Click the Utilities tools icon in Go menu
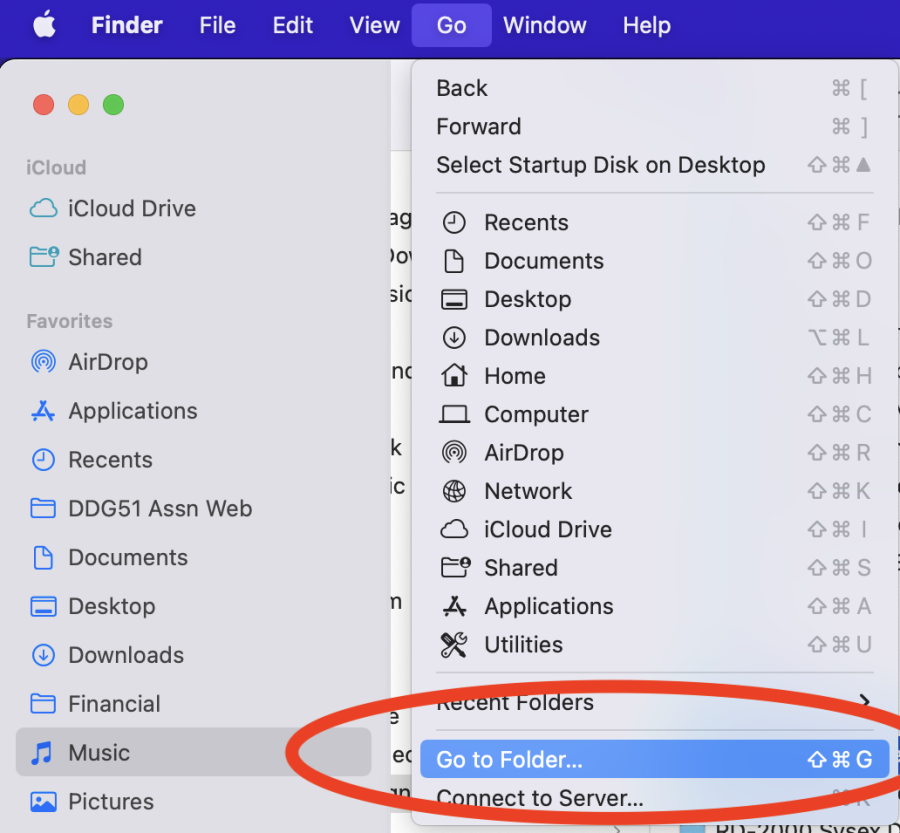Image resolution: width=900 pixels, height=833 pixels. [454, 645]
